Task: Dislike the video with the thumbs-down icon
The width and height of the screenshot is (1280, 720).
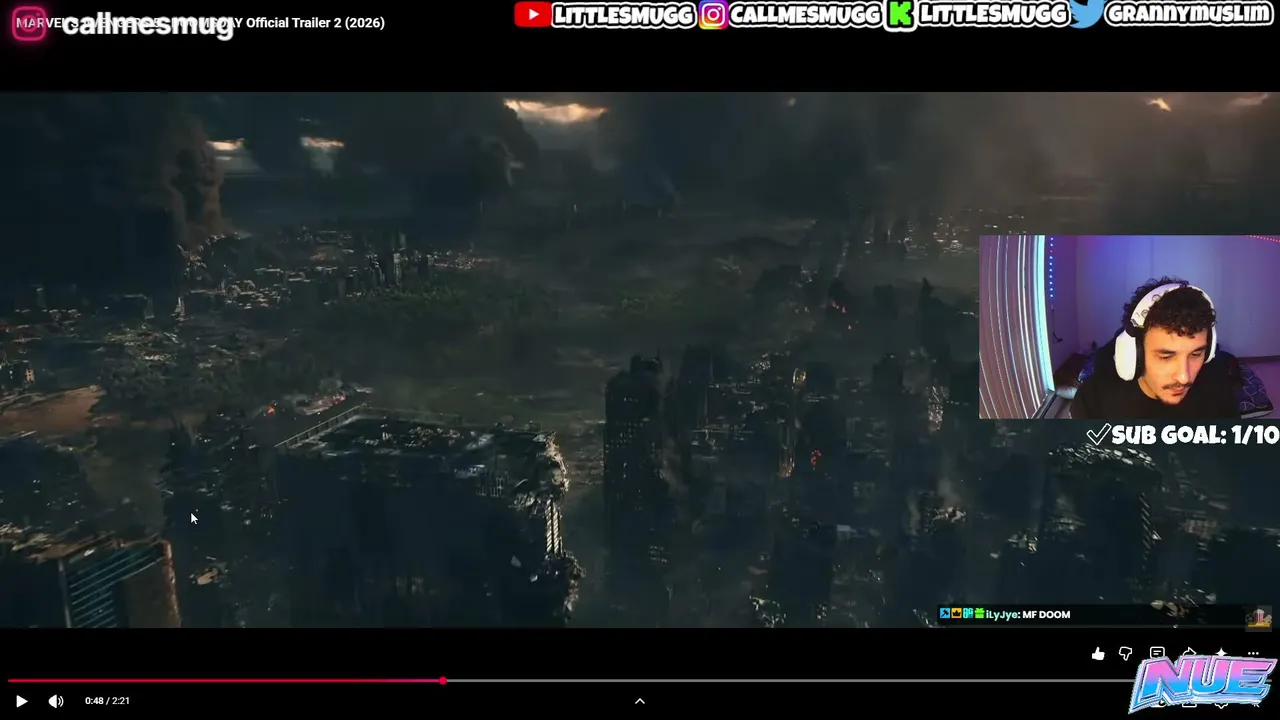Action: pos(1126,654)
